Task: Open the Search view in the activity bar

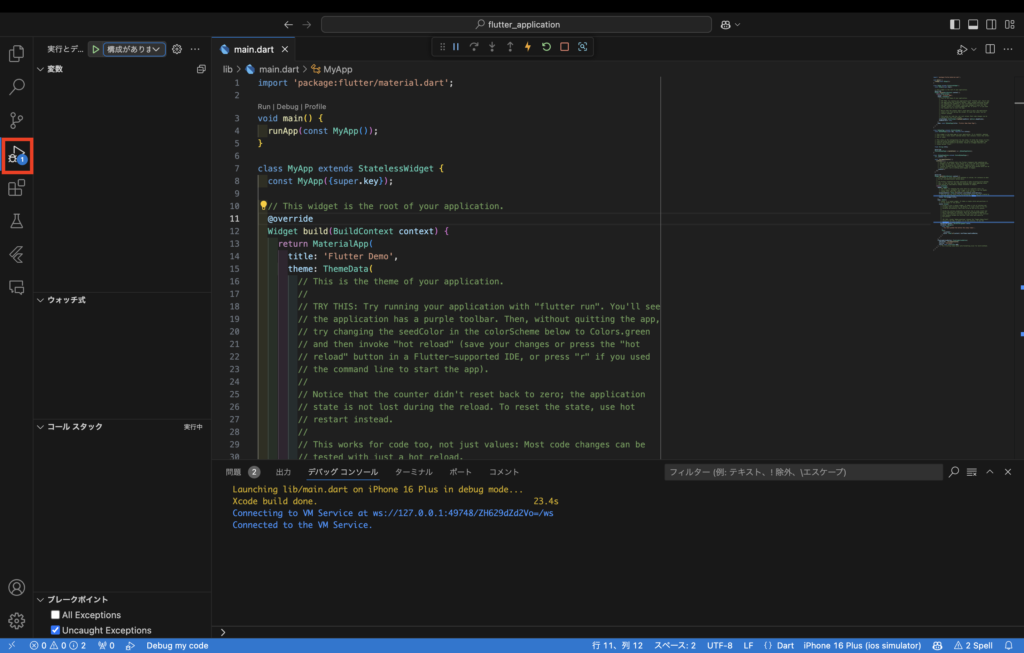Action: (16, 86)
